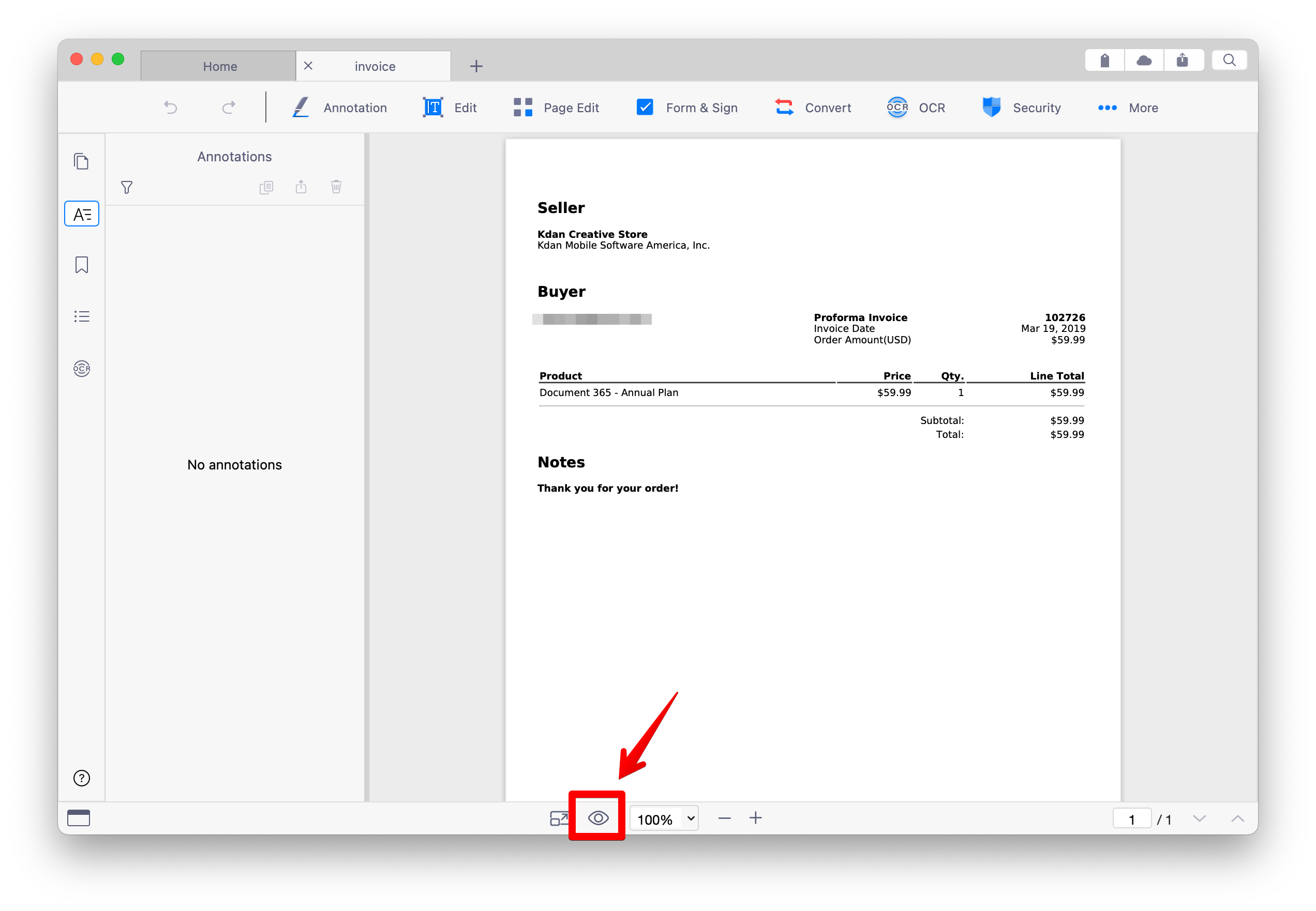
Task: Click the shopping bag store icon
Action: (x=1105, y=60)
